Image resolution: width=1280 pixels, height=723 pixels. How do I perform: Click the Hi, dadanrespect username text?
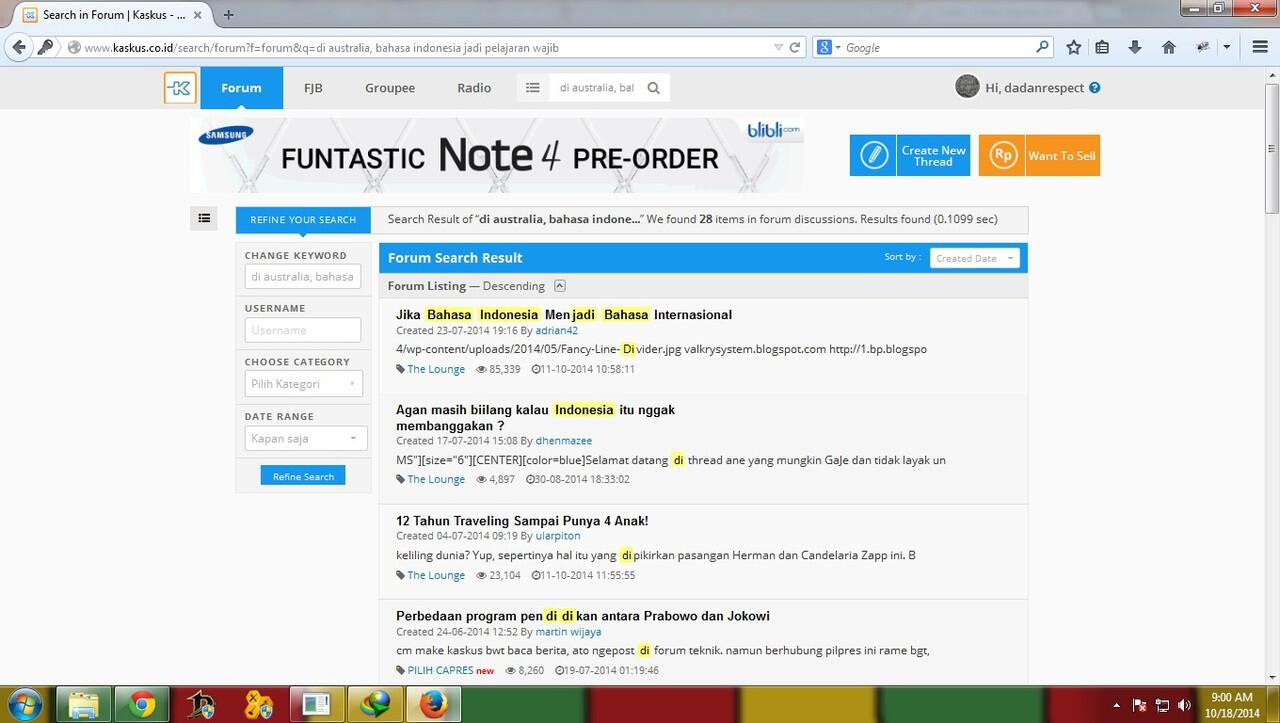[1035, 88]
